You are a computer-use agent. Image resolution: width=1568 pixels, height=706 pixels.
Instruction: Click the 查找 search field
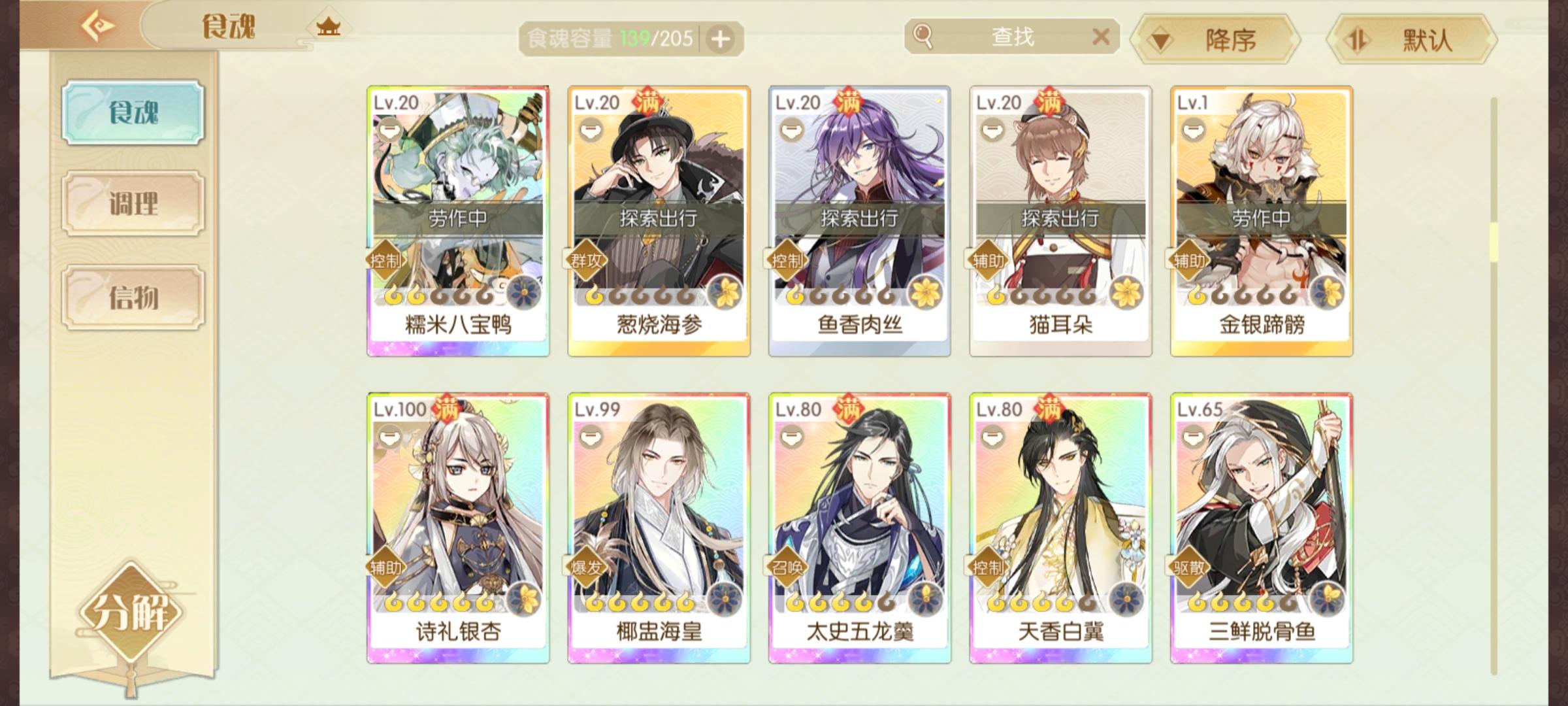1012,37
